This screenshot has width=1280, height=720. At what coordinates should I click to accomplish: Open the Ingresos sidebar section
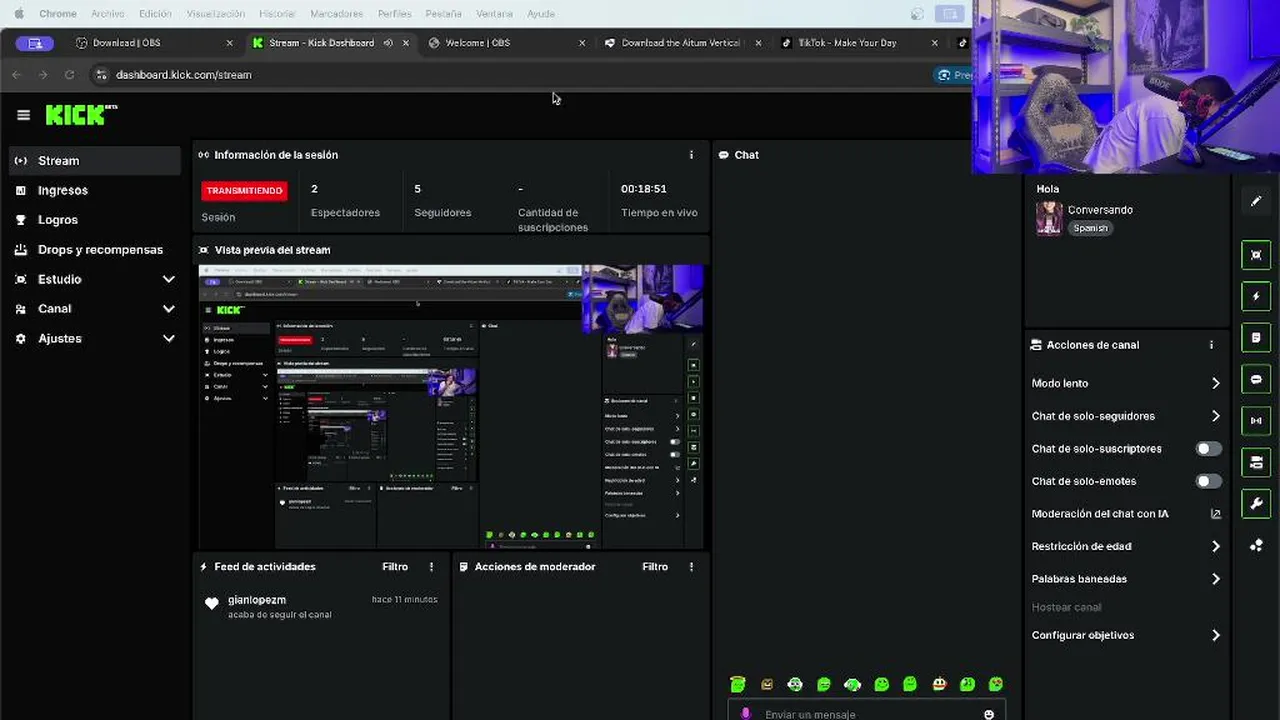click(x=95, y=190)
